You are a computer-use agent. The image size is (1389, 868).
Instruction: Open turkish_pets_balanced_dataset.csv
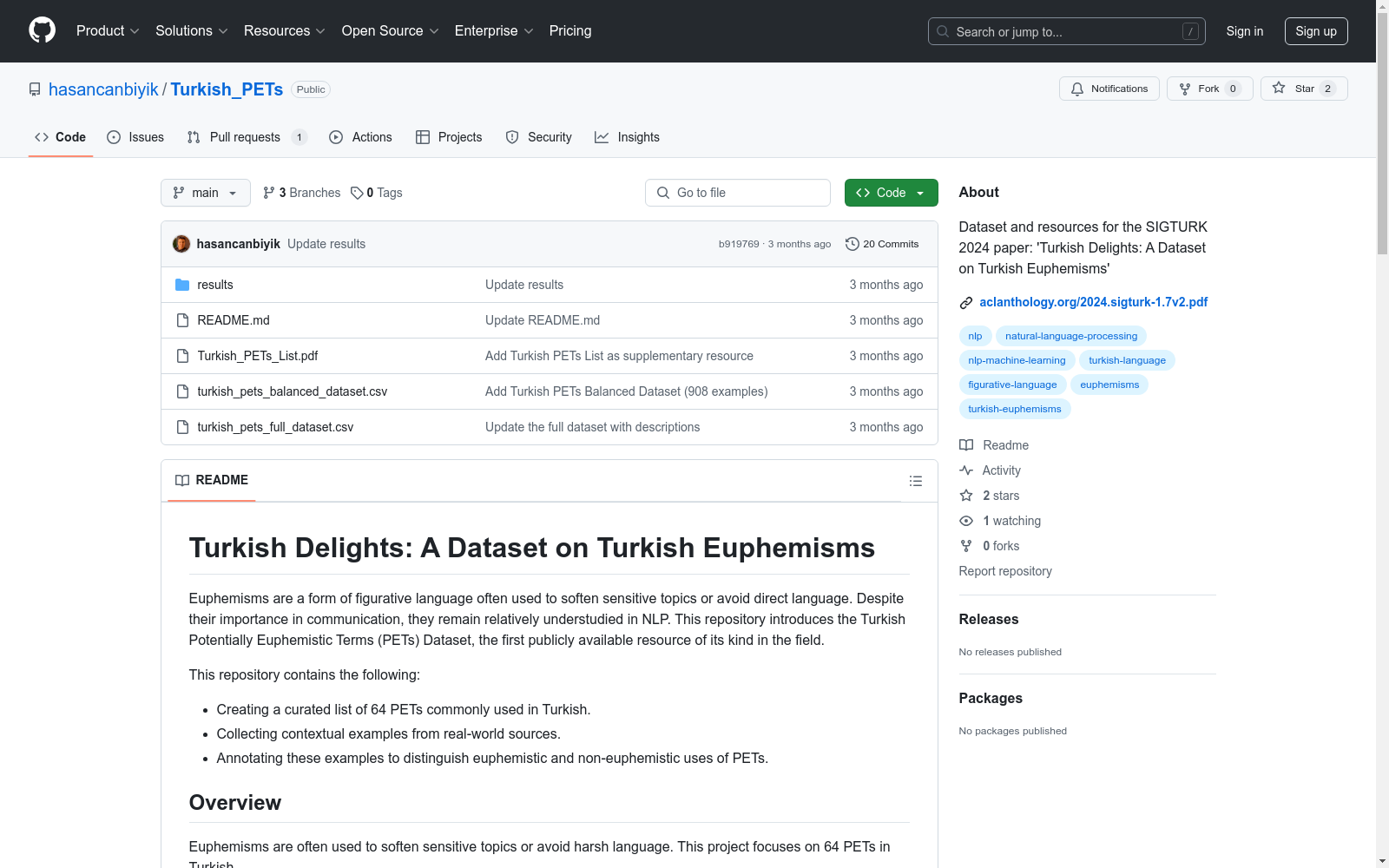point(293,391)
